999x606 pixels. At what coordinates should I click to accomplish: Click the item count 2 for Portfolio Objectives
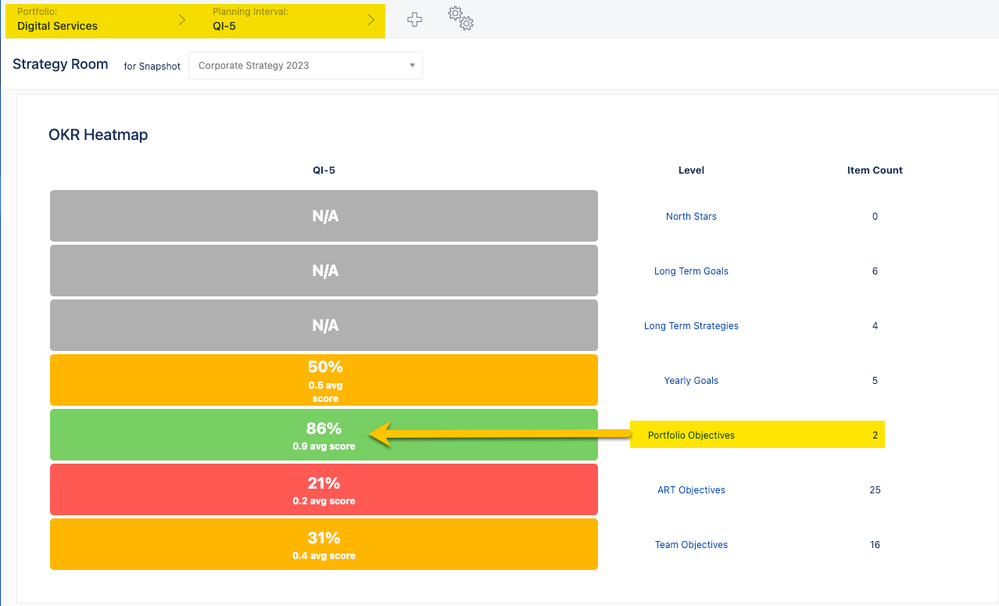[x=875, y=435]
